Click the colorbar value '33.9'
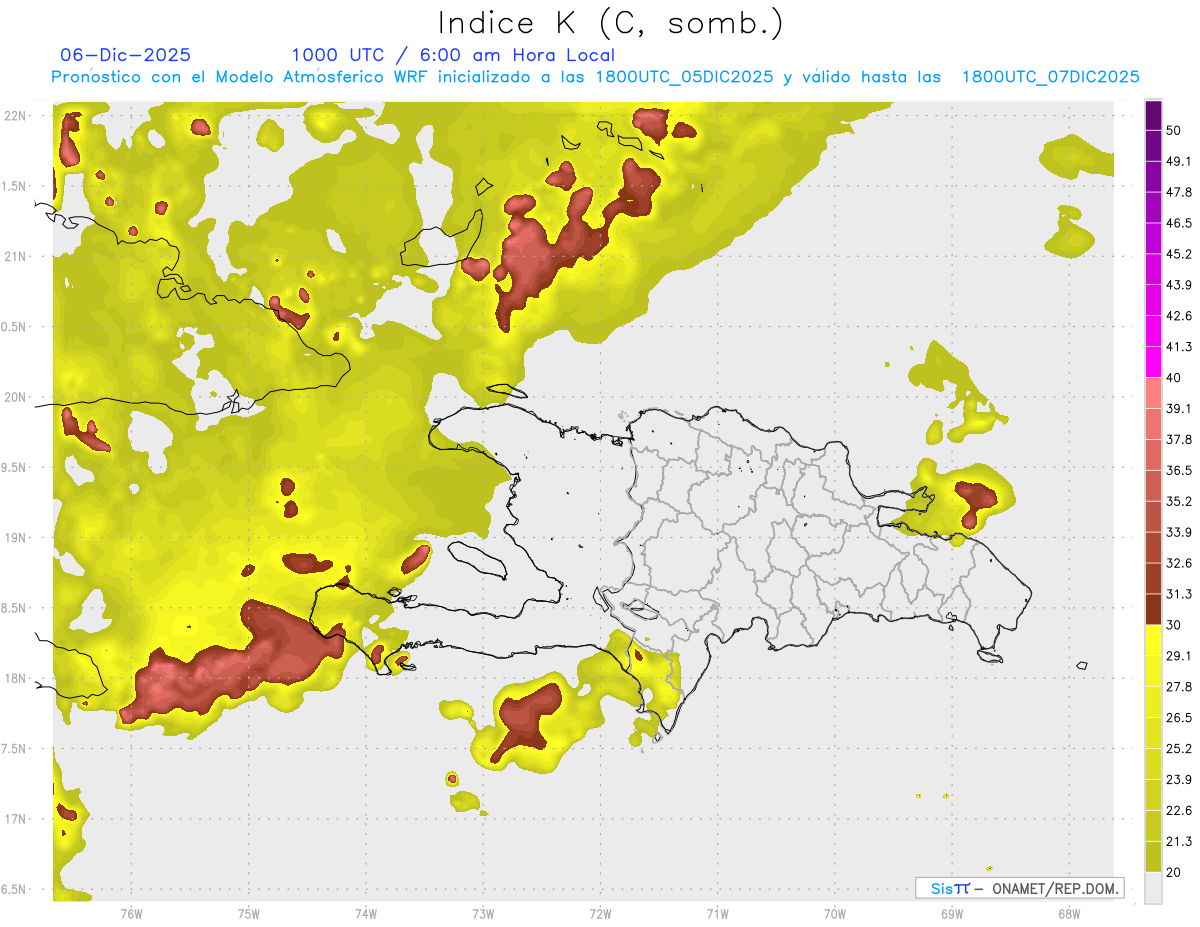This screenshot has height=927, width=1200. point(1179,532)
